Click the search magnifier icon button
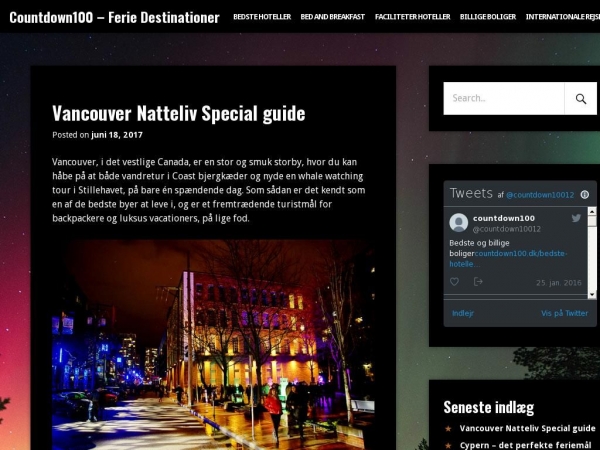This screenshot has height=450, width=600. click(x=580, y=98)
